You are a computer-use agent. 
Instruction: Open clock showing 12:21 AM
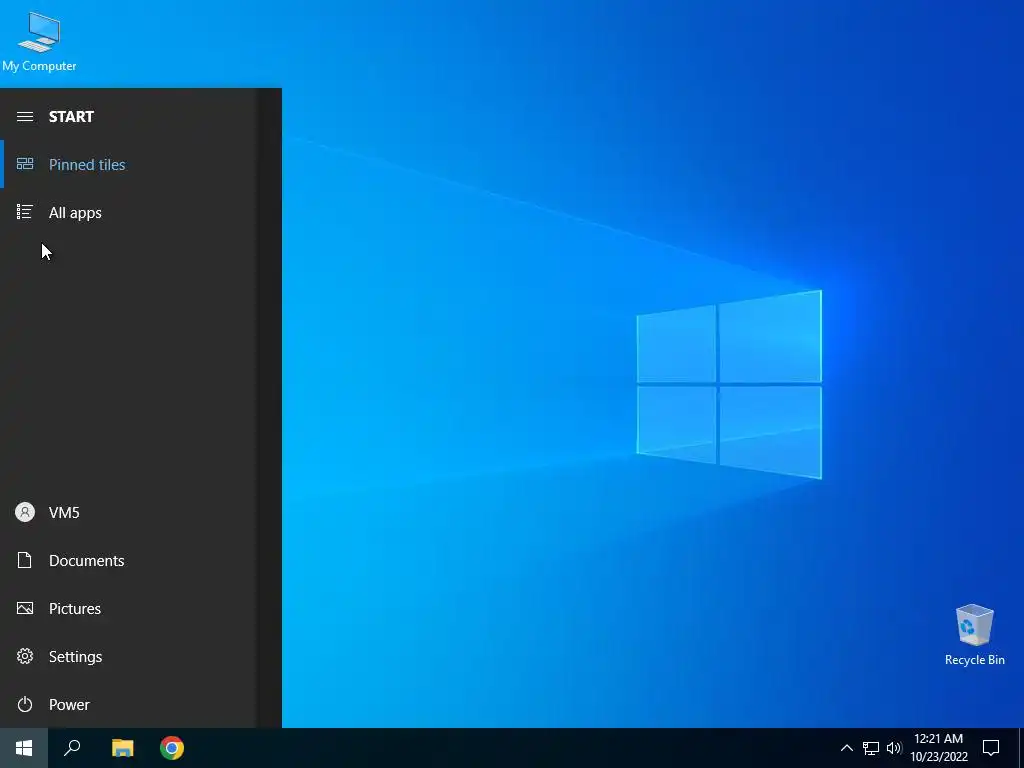point(938,748)
